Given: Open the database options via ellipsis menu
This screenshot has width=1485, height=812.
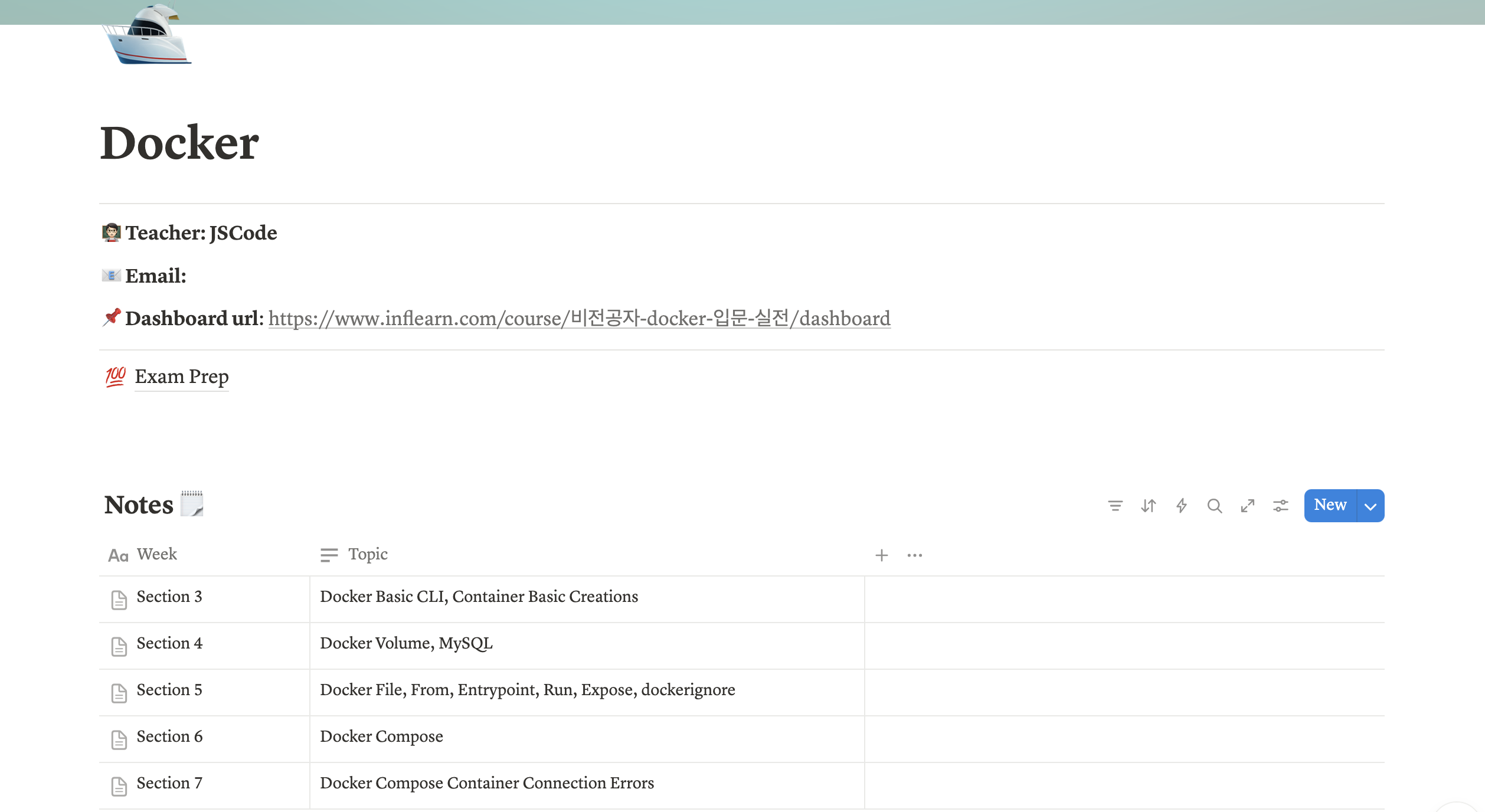Looking at the screenshot, I should tap(914, 555).
